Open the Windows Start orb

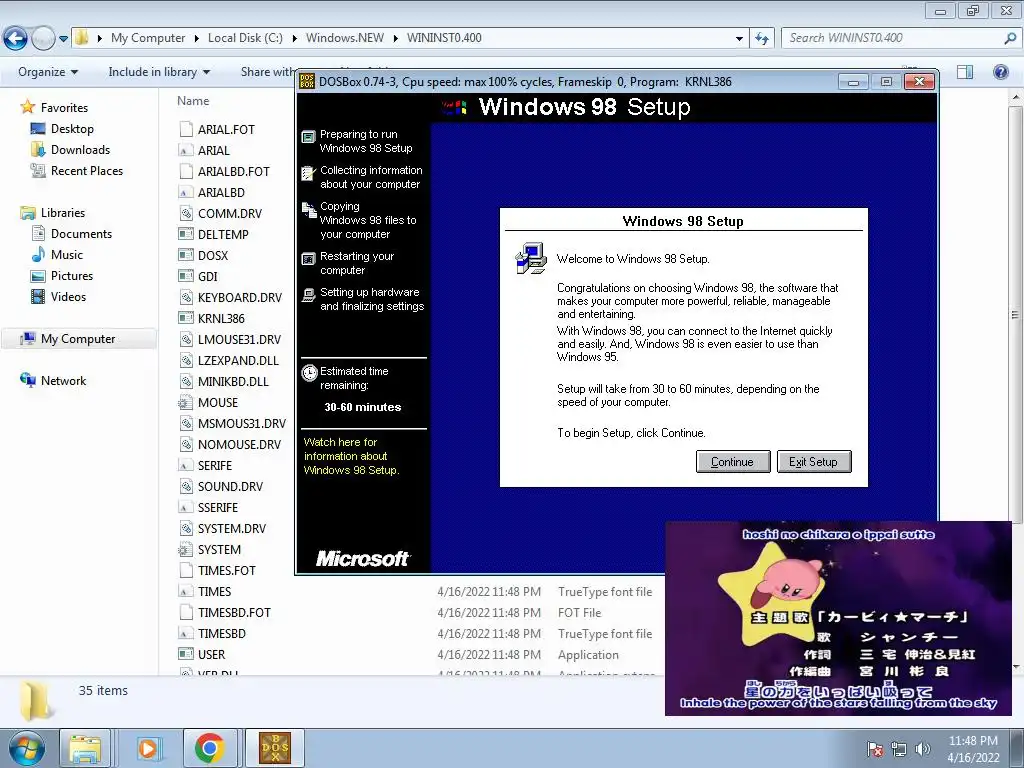(26, 748)
